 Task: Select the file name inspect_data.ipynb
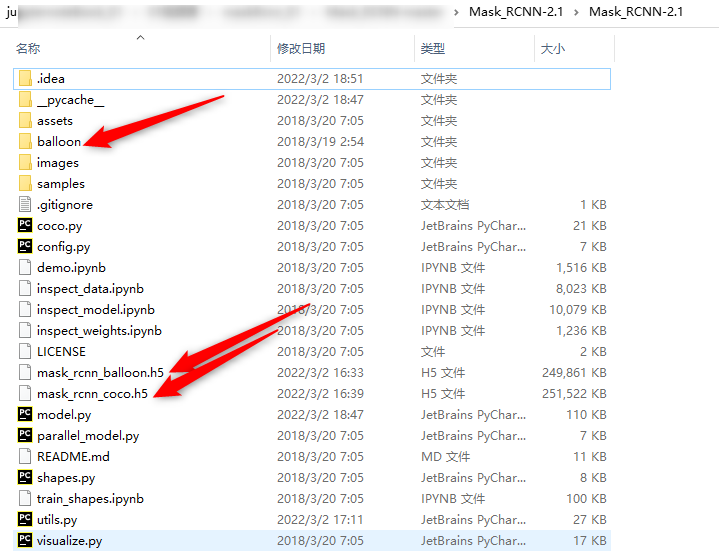point(90,289)
